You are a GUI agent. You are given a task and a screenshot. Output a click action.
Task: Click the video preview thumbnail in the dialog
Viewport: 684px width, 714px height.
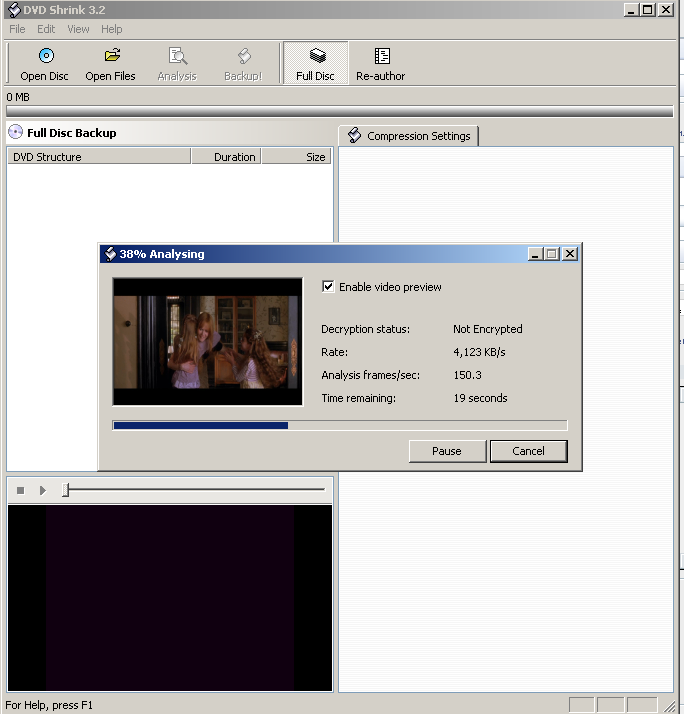208,342
